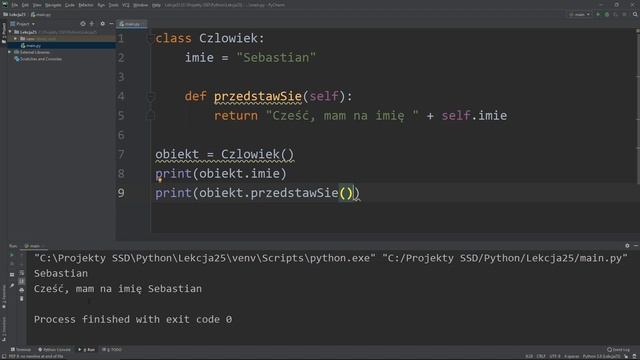Toggle the Favorites side tab
Viewport: 640px width, 360px height.
click(x=4, y=297)
